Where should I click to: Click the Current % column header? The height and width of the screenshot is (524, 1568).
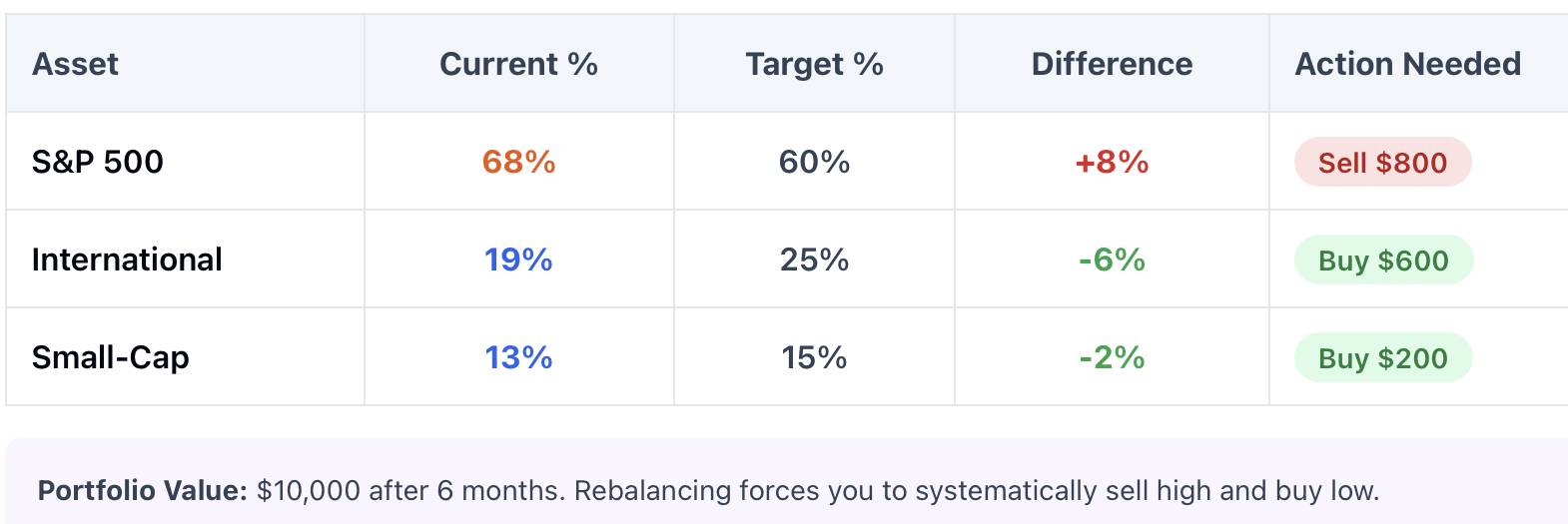518,64
